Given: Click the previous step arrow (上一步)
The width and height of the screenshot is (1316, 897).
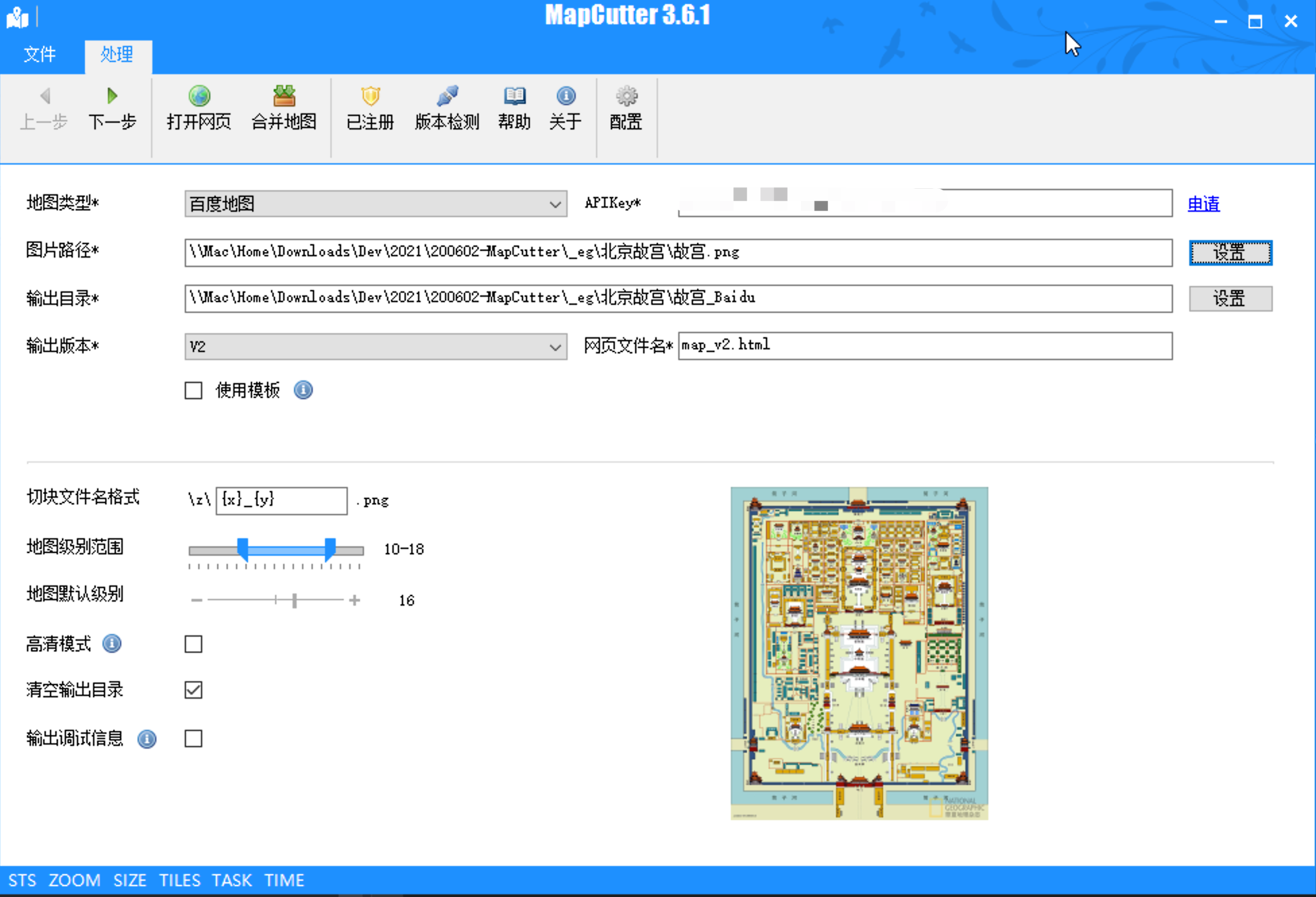Looking at the screenshot, I should [44, 109].
